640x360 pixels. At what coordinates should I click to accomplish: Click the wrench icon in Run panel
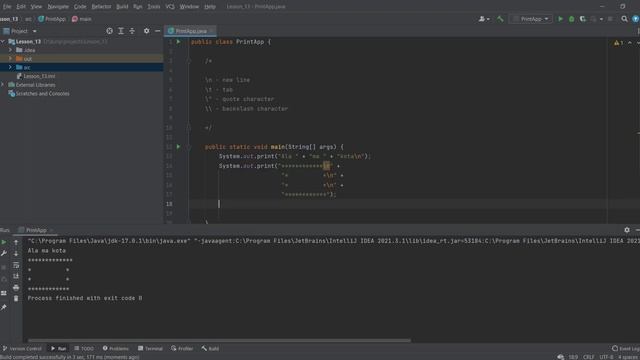coord(4,253)
